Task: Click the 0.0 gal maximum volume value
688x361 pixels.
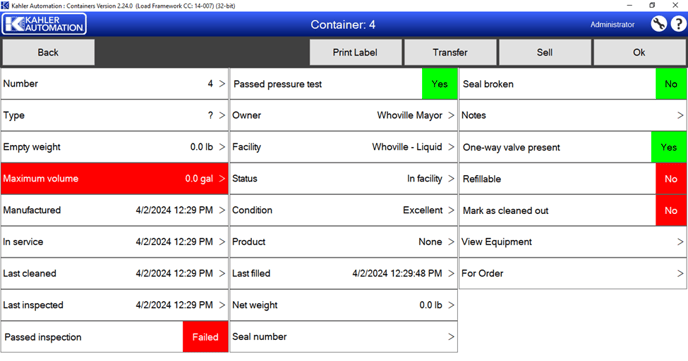Action: [199, 179]
